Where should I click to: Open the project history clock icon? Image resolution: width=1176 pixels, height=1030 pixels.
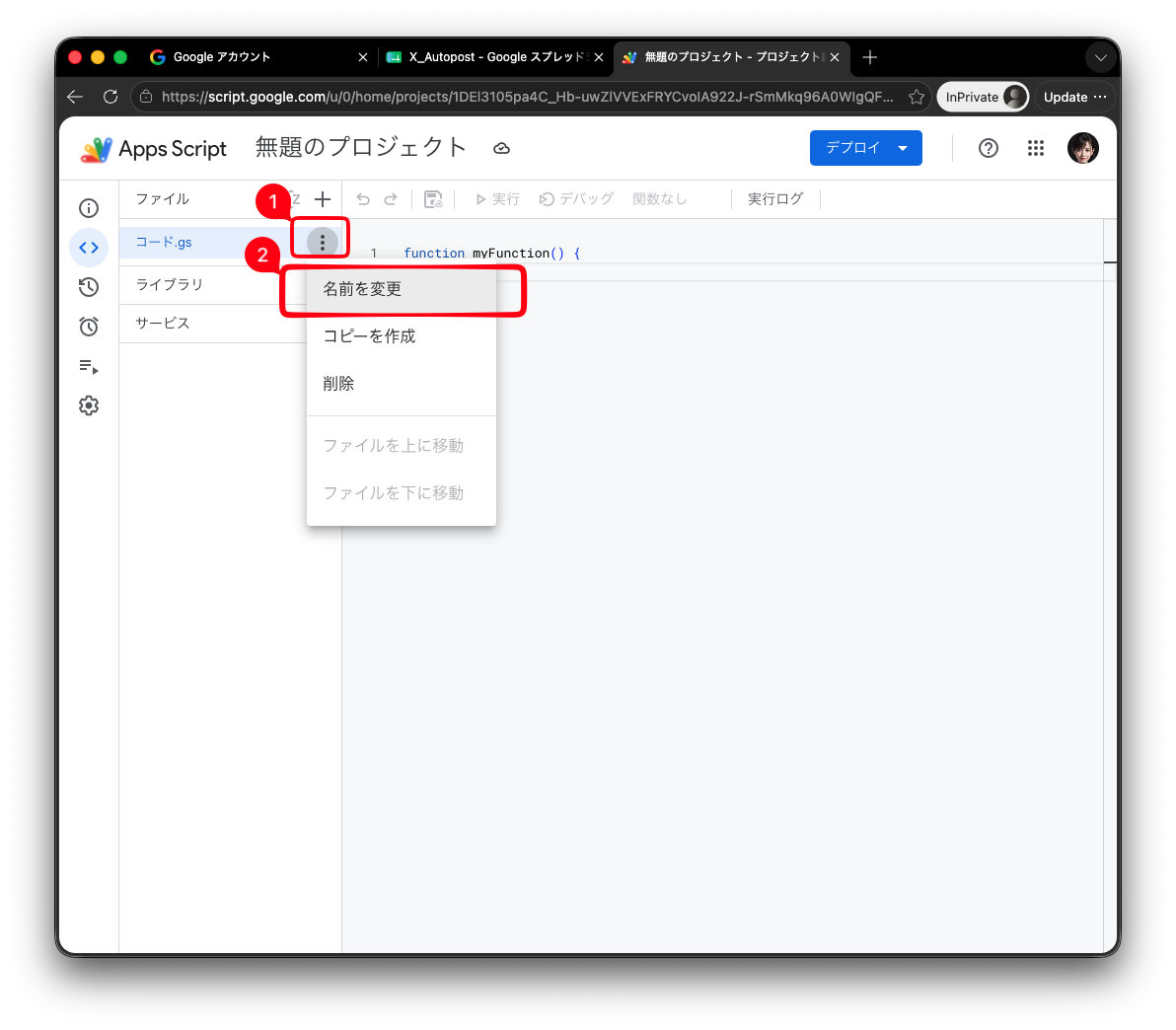point(89,286)
